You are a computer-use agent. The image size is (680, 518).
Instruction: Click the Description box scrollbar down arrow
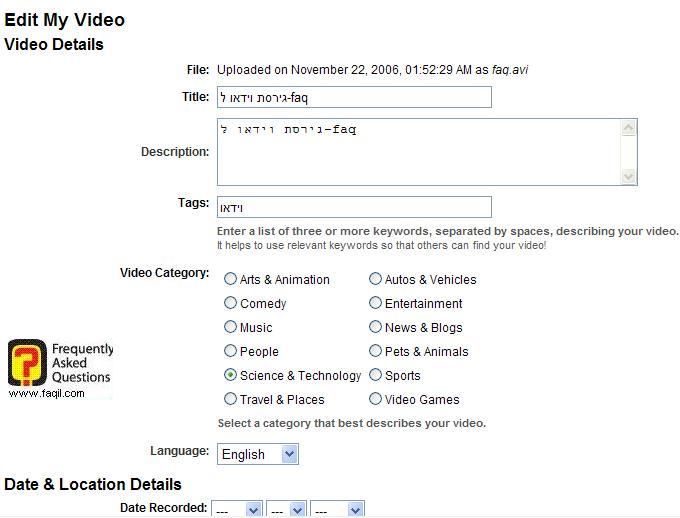pyautogui.click(x=628, y=177)
